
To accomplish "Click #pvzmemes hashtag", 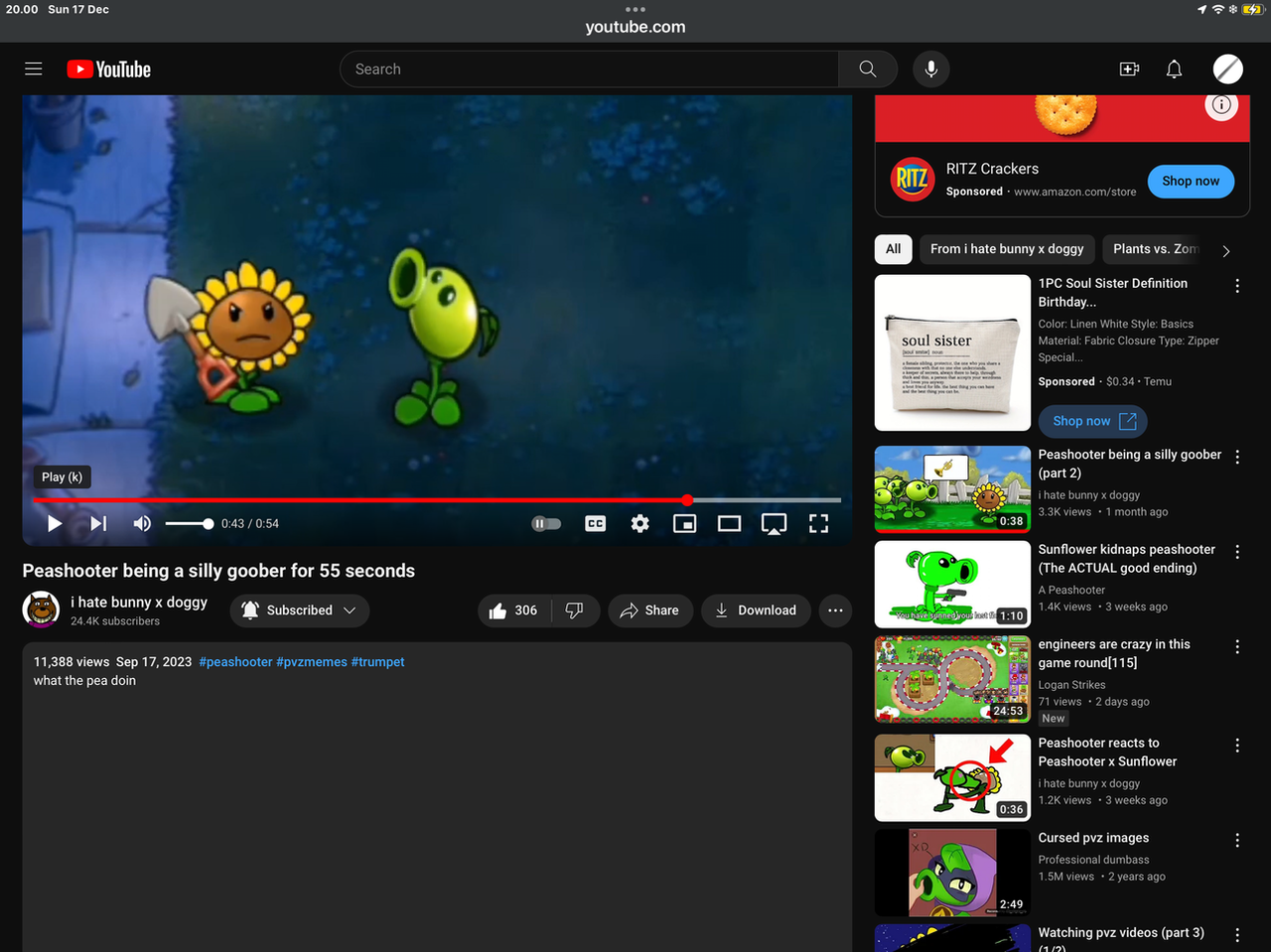I will pyautogui.click(x=312, y=662).
